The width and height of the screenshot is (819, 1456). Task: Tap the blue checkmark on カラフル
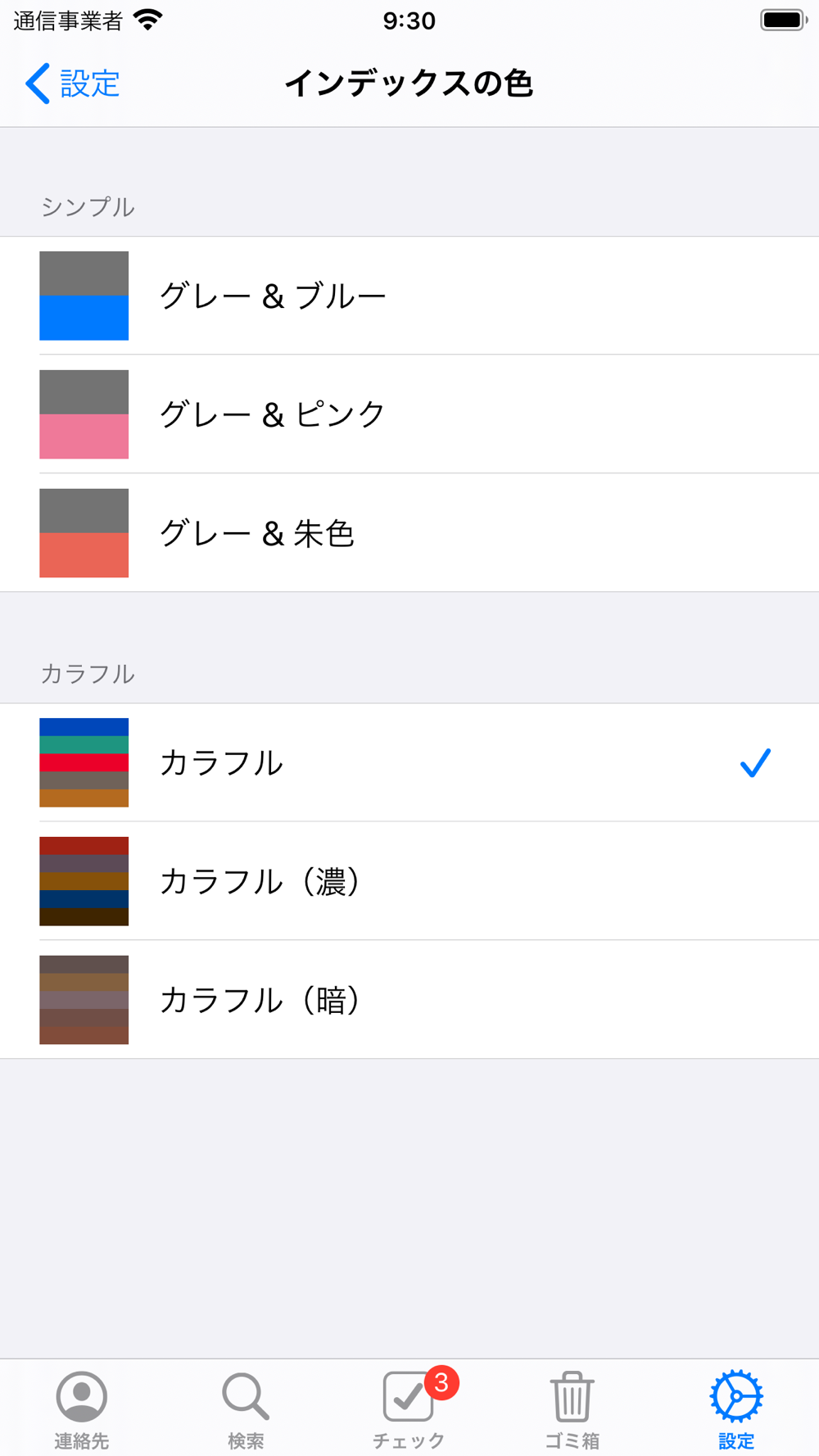point(754,762)
